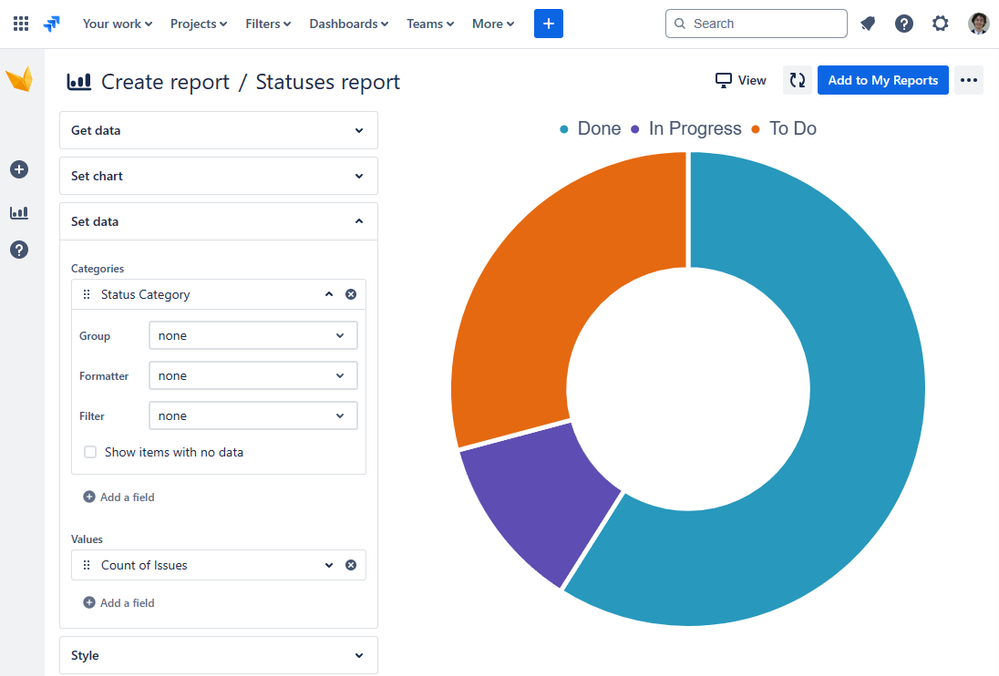Open the Teams menu
Viewport: 999px width, 676px height.
430,24
